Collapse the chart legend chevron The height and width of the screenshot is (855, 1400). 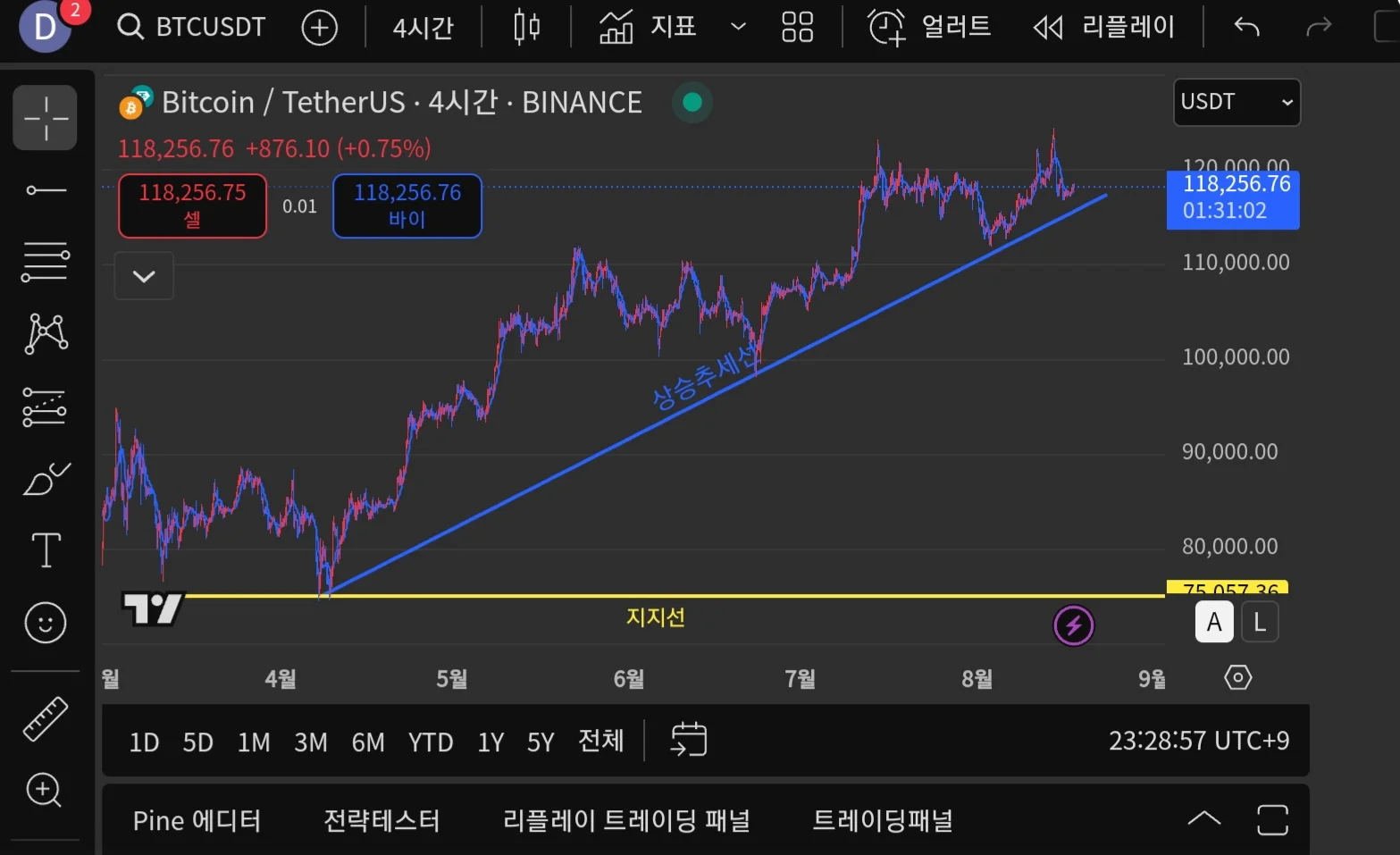[144, 276]
